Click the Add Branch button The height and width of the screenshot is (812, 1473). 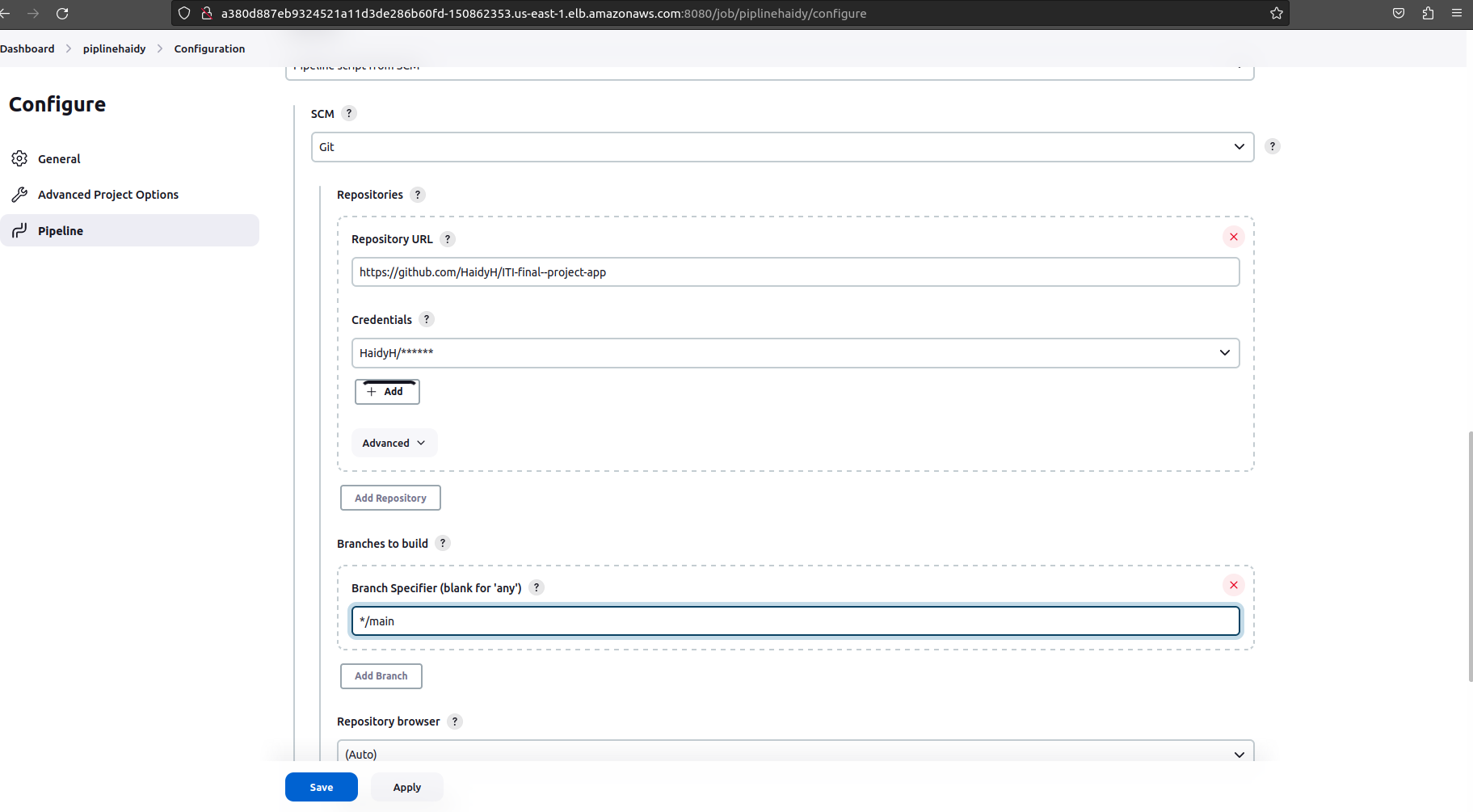tap(381, 676)
